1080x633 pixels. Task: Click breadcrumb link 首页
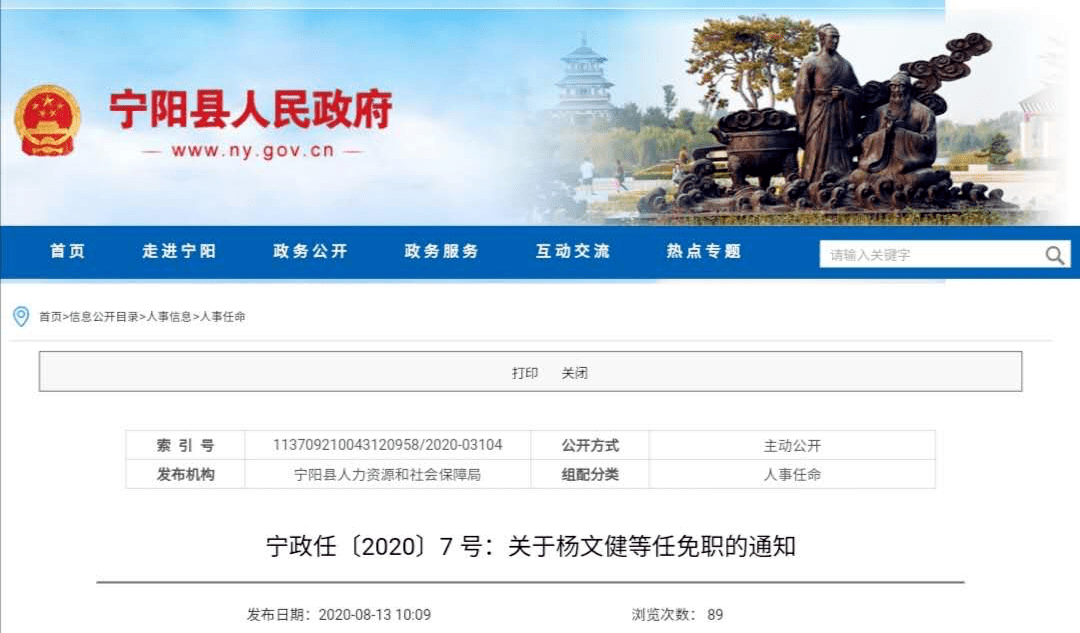click(x=50, y=317)
